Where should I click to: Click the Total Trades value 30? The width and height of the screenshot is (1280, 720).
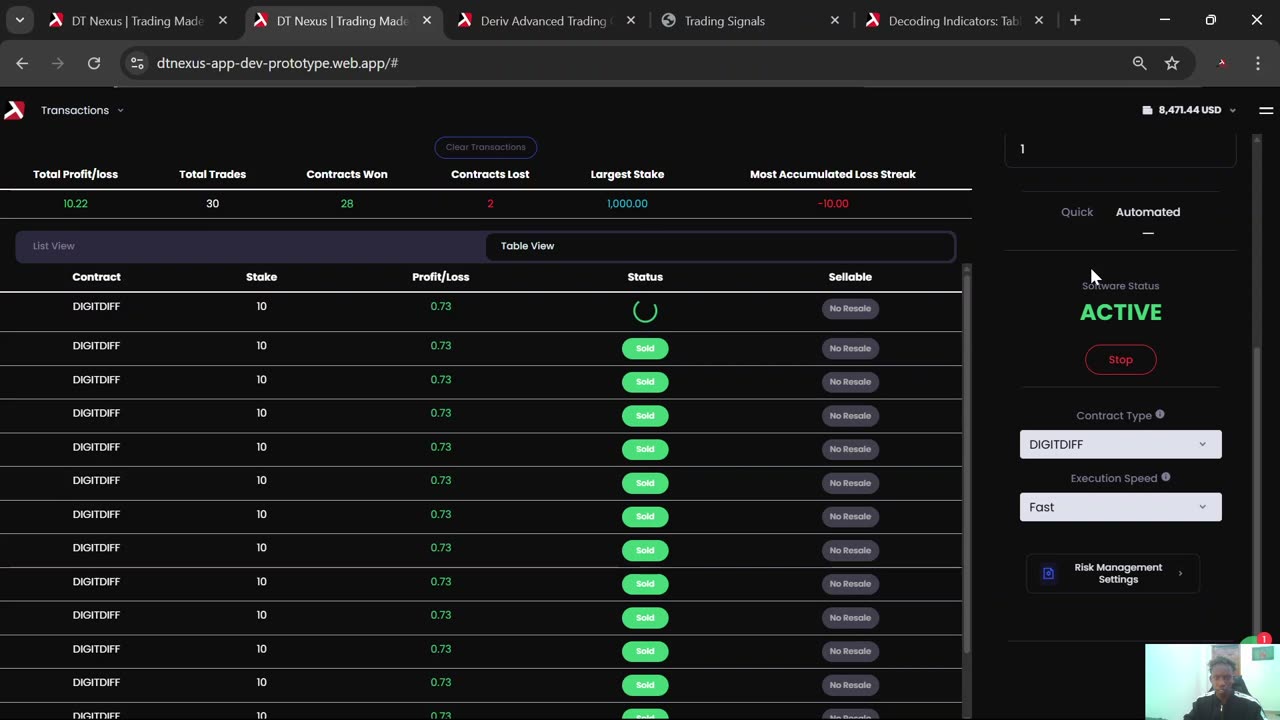(x=212, y=203)
